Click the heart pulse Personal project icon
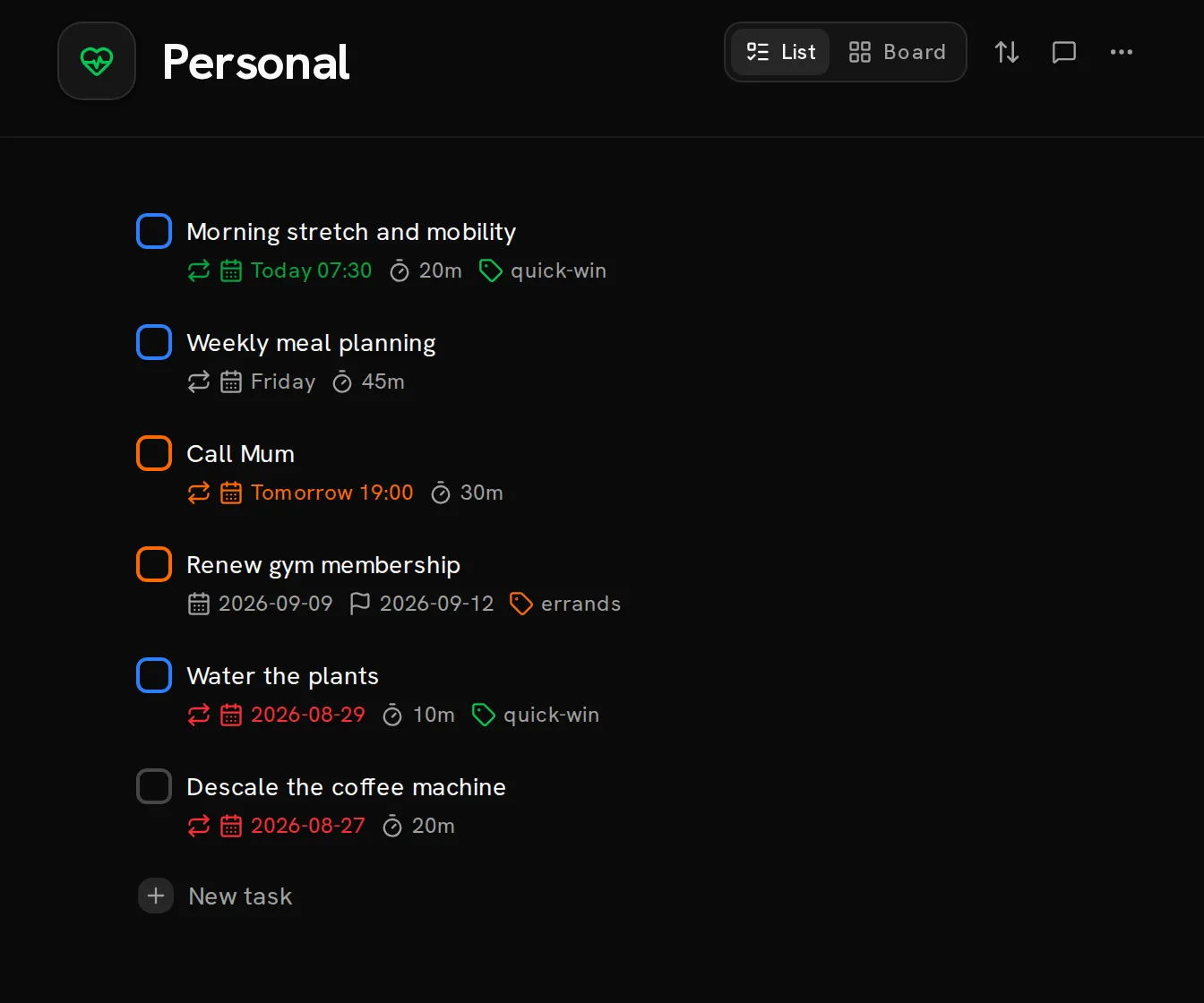1204x1003 pixels. coord(97,61)
